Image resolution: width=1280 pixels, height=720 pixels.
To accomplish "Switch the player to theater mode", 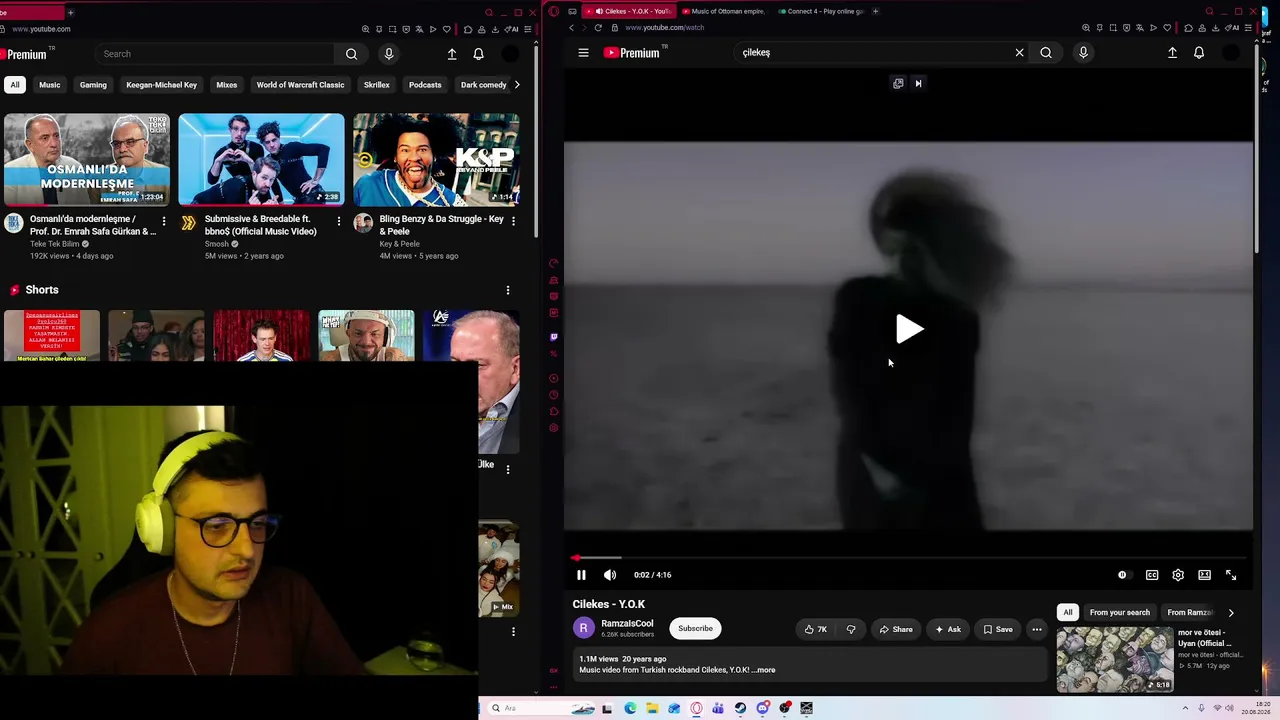I will [1204, 575].
